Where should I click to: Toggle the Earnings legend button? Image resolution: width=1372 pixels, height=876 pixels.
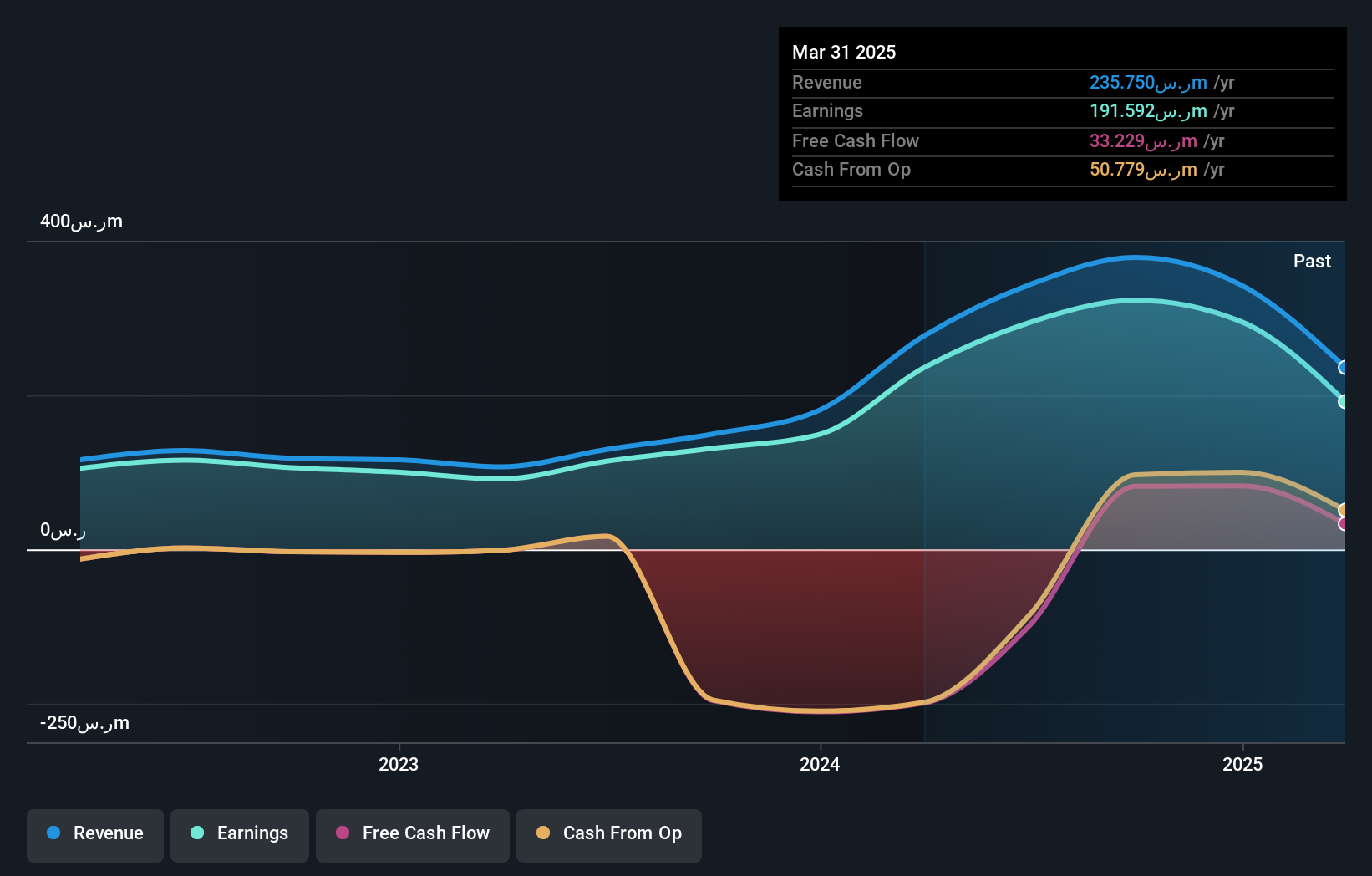(x=240, y=835)
